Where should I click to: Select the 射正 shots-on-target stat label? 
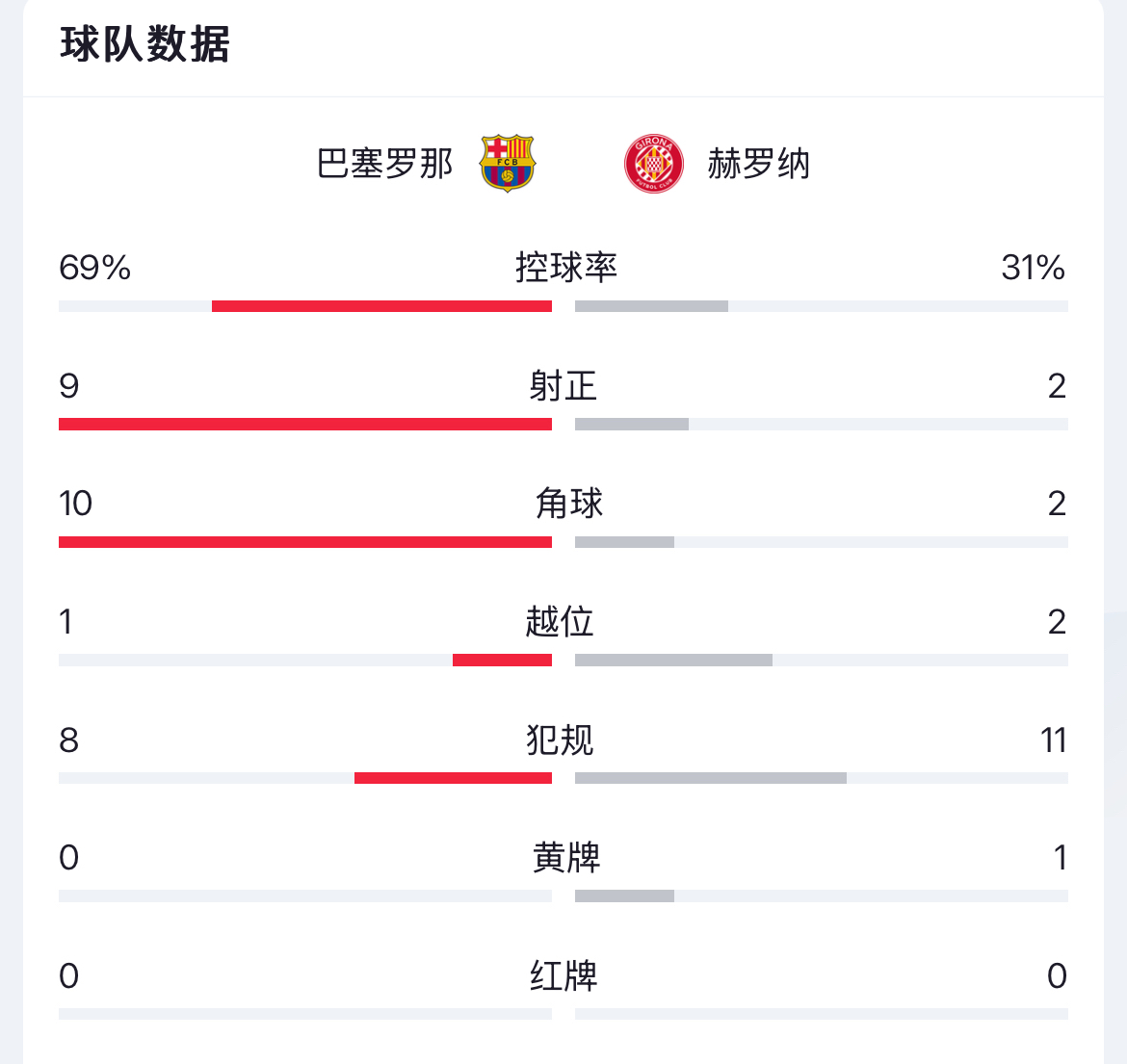pyautogui.click(x=563, y=387)
